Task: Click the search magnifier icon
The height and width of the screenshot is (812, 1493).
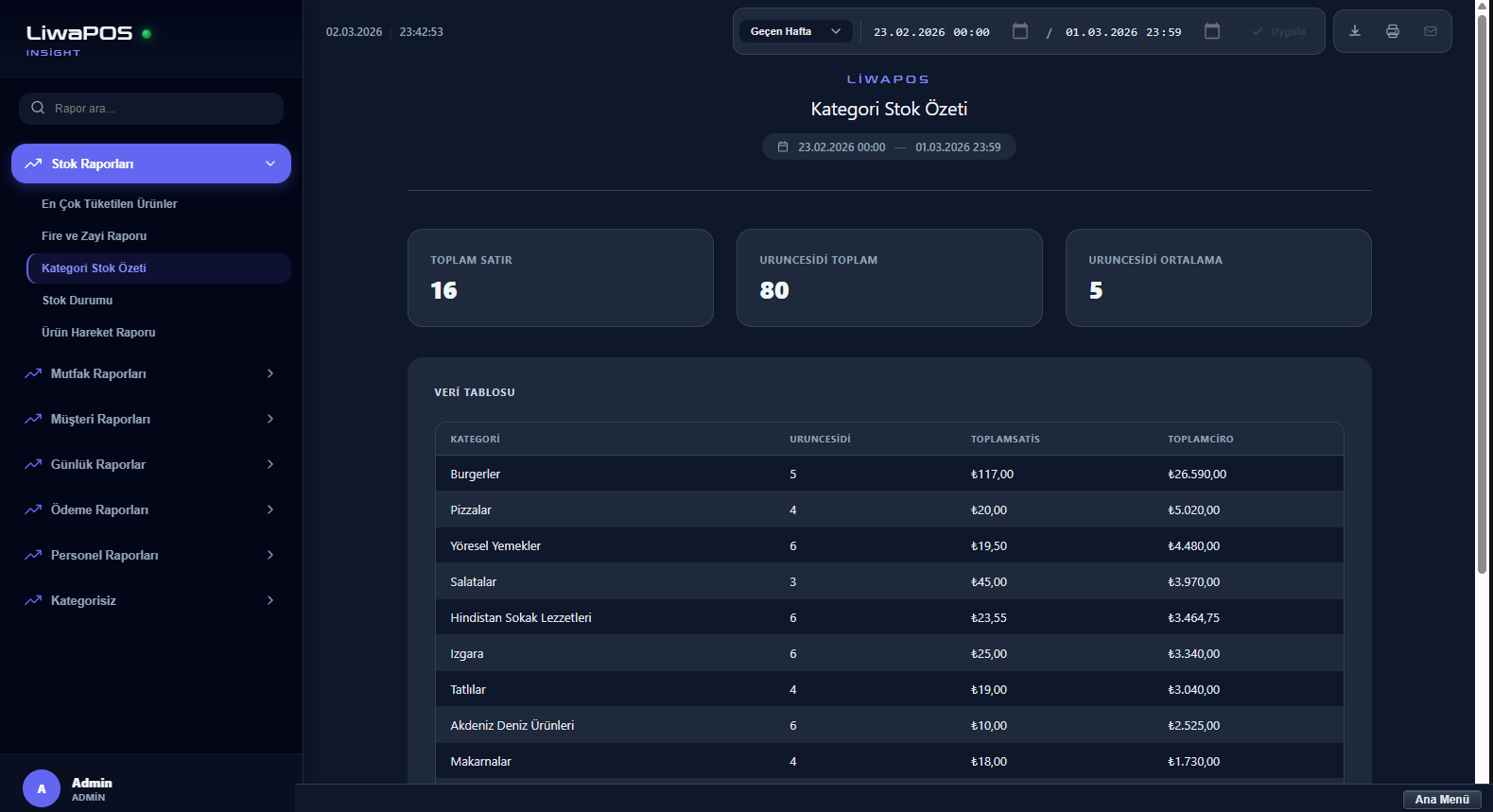Action: click(x=38, y=108)
